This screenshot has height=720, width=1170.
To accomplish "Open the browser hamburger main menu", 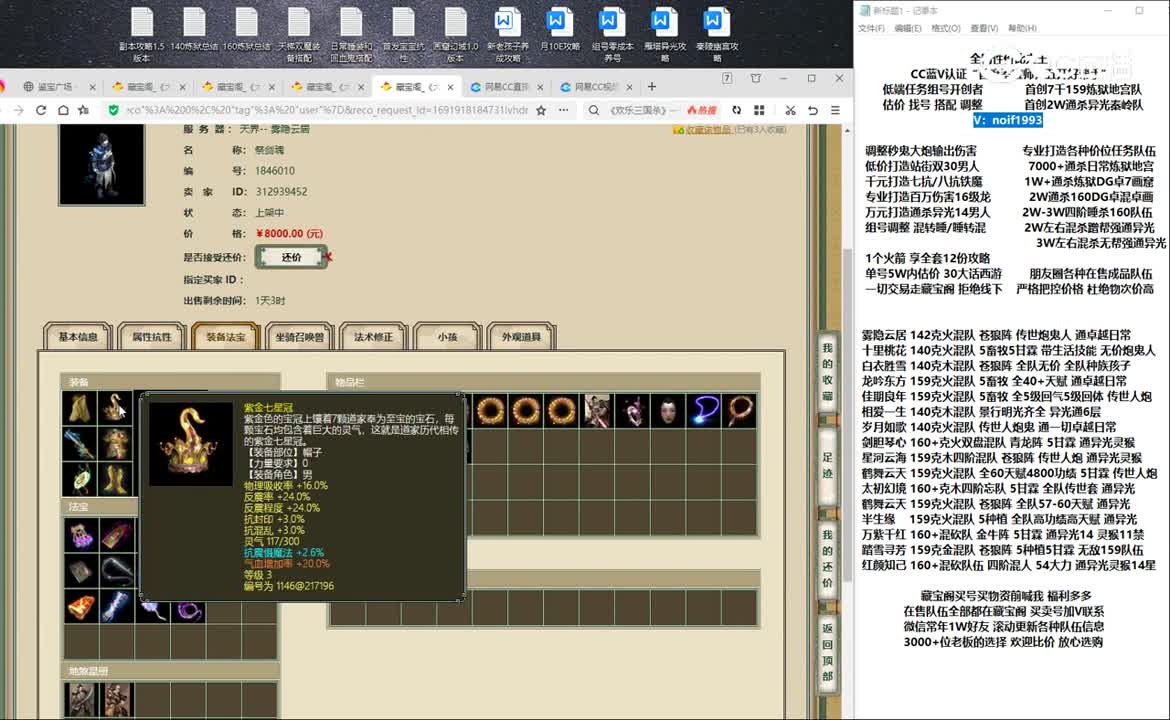I will pos(835,110).
